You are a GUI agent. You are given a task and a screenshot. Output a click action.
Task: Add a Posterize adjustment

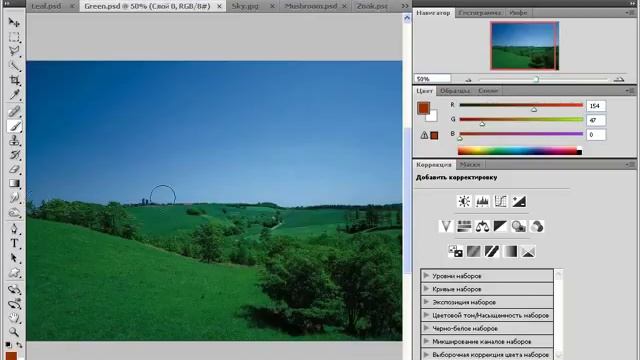[473, 251]
